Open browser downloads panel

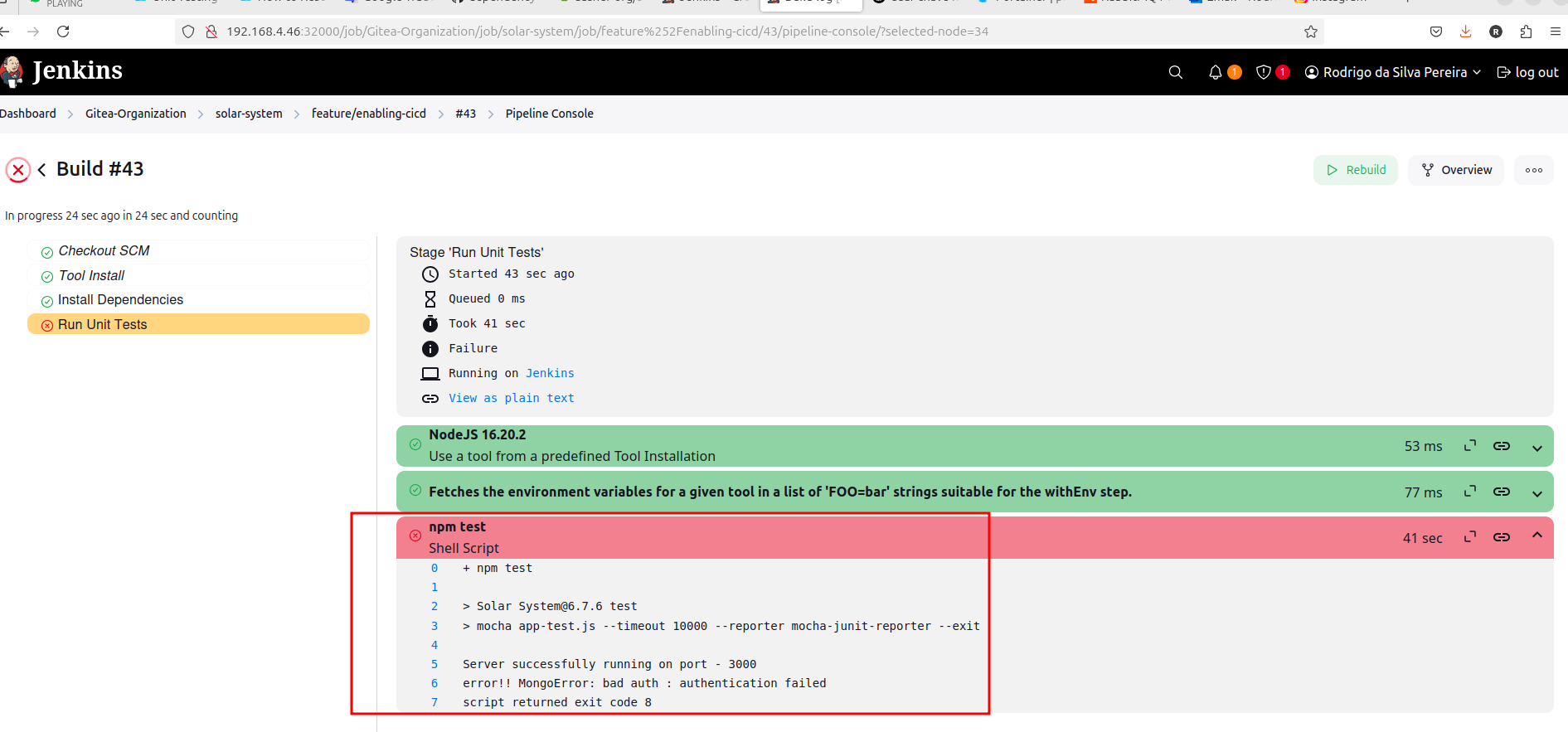click(1466, 32)
